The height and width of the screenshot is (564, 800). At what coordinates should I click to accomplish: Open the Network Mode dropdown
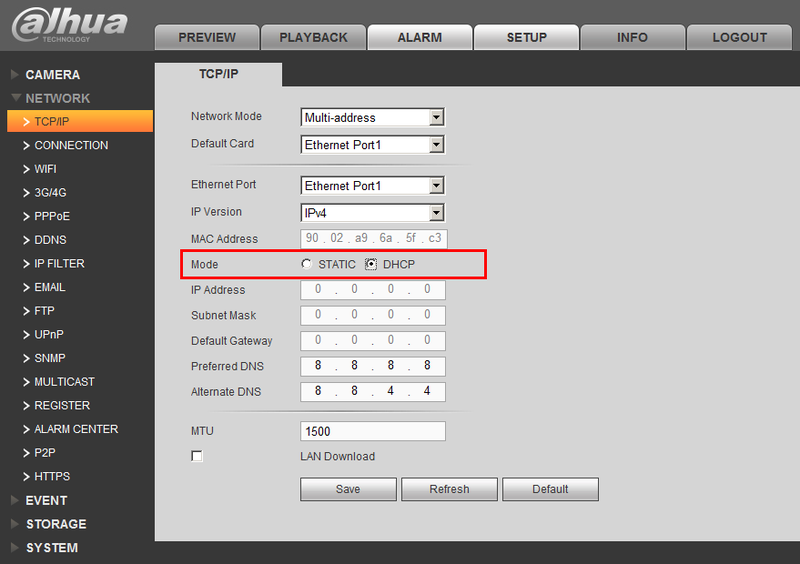click(x=372, y=118)
